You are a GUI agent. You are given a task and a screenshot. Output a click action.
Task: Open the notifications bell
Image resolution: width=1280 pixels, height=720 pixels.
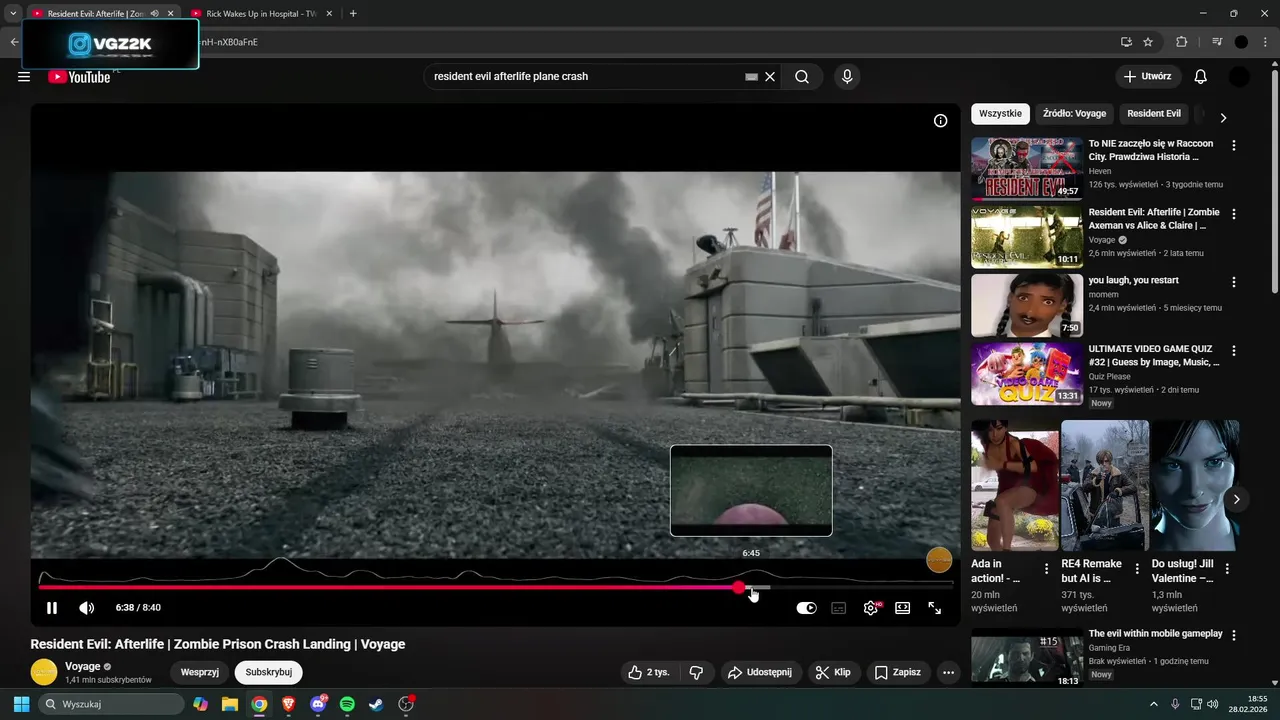pyautogui.click(x=1201, y=77)
